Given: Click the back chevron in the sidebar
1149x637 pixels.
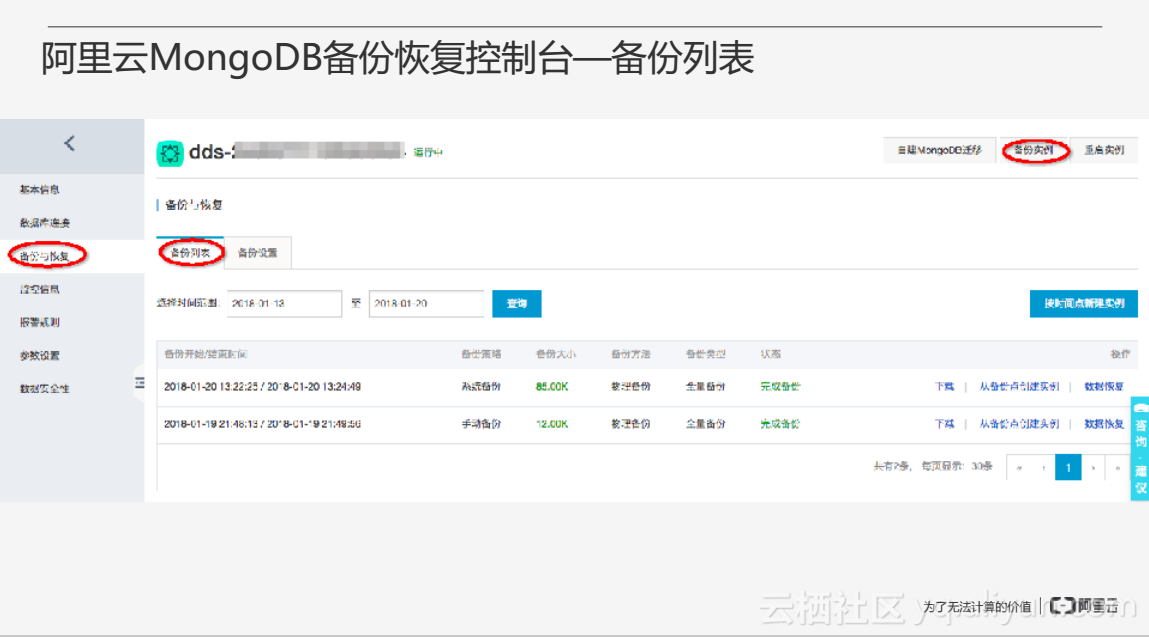Looking at the screenshot, I should coord(70,144).
